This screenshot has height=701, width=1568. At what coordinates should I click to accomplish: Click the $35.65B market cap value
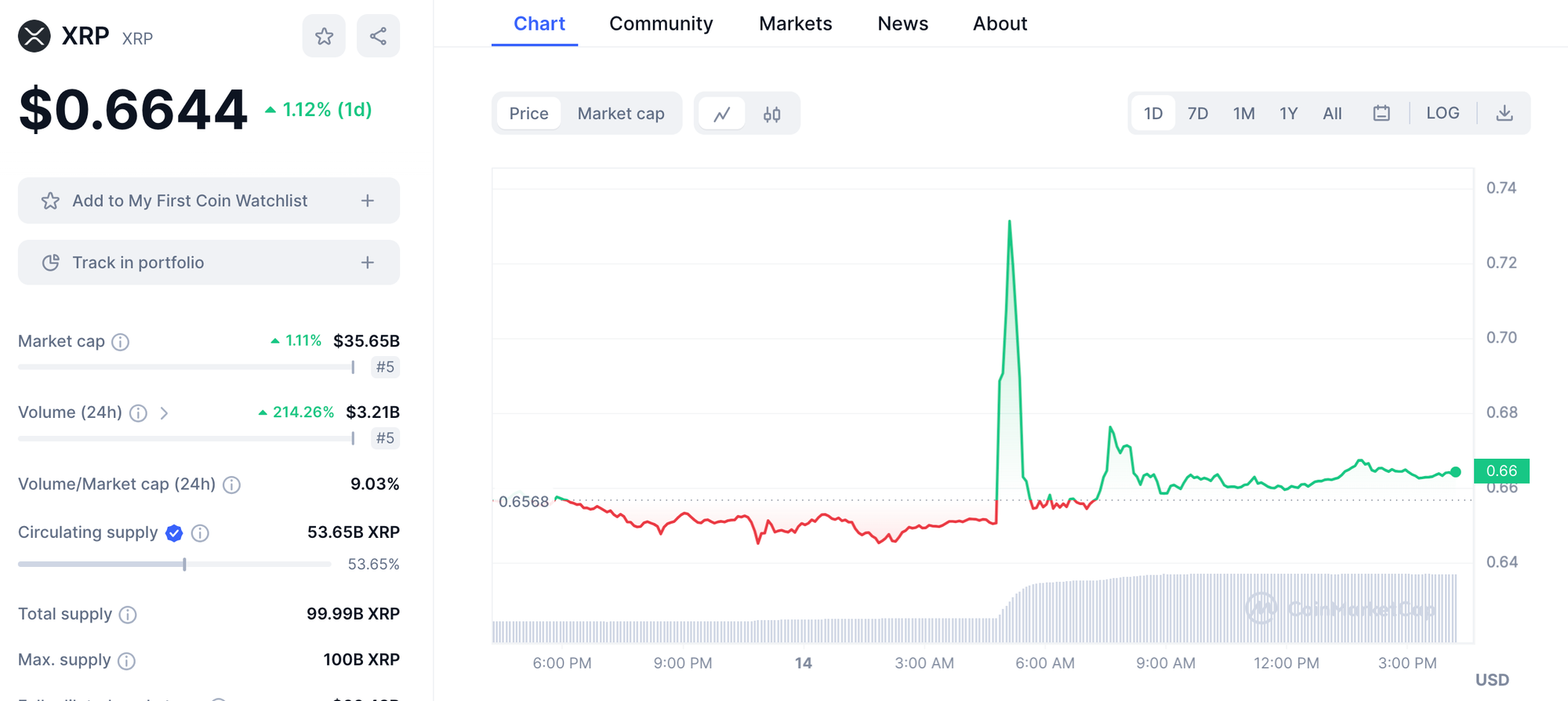point(366,341)
